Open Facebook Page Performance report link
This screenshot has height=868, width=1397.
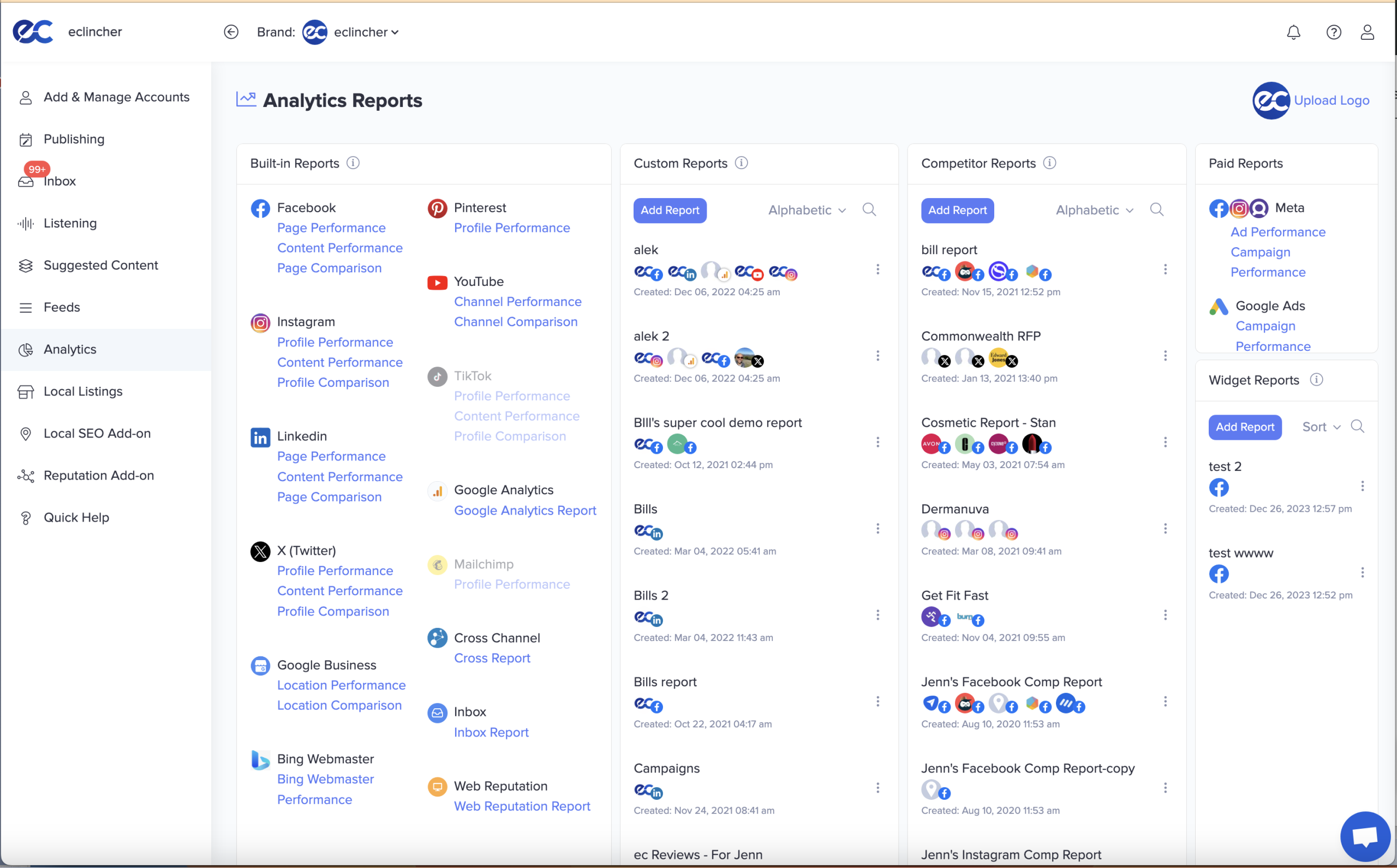pos(331,228)
